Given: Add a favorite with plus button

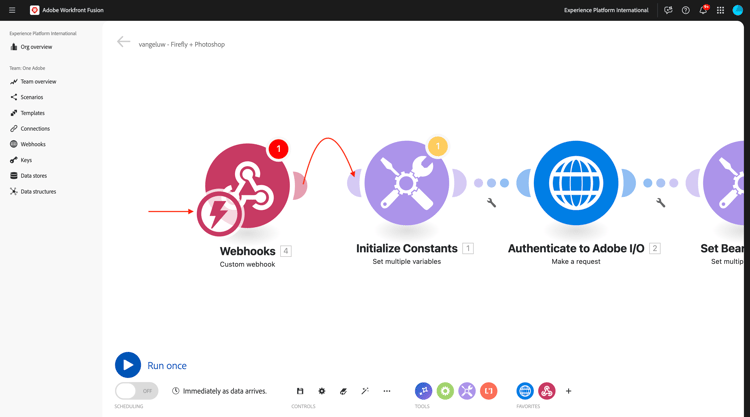Looking at the screenshot, I should pyautogui.click(x=568, y=391).
